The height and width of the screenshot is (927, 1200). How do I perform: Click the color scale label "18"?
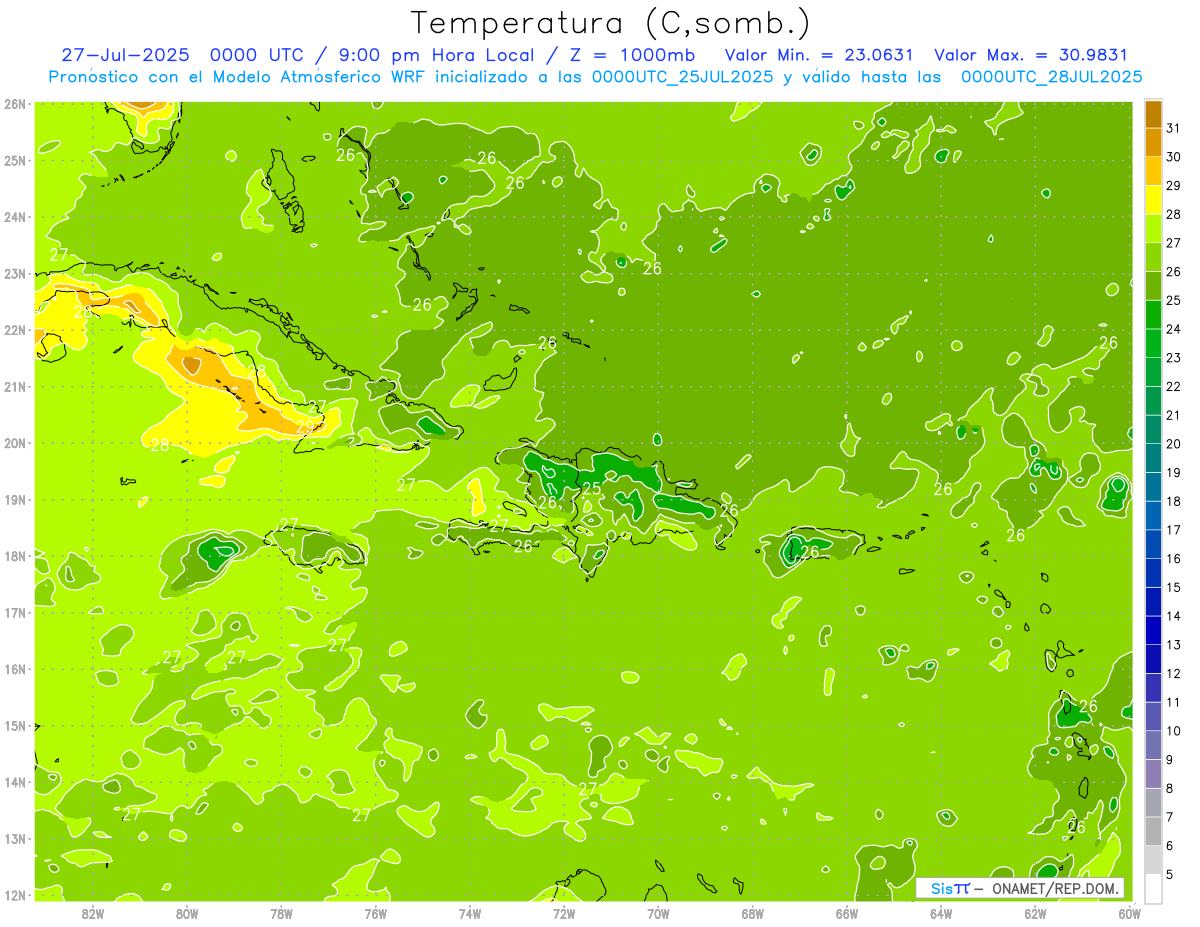(1173, 502)
